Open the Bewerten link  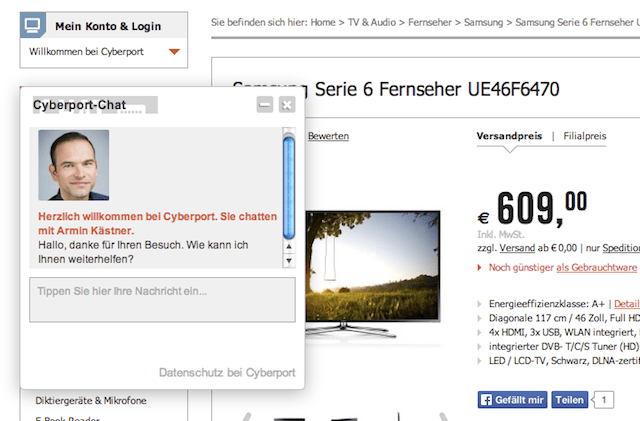(x=328, y=136)
